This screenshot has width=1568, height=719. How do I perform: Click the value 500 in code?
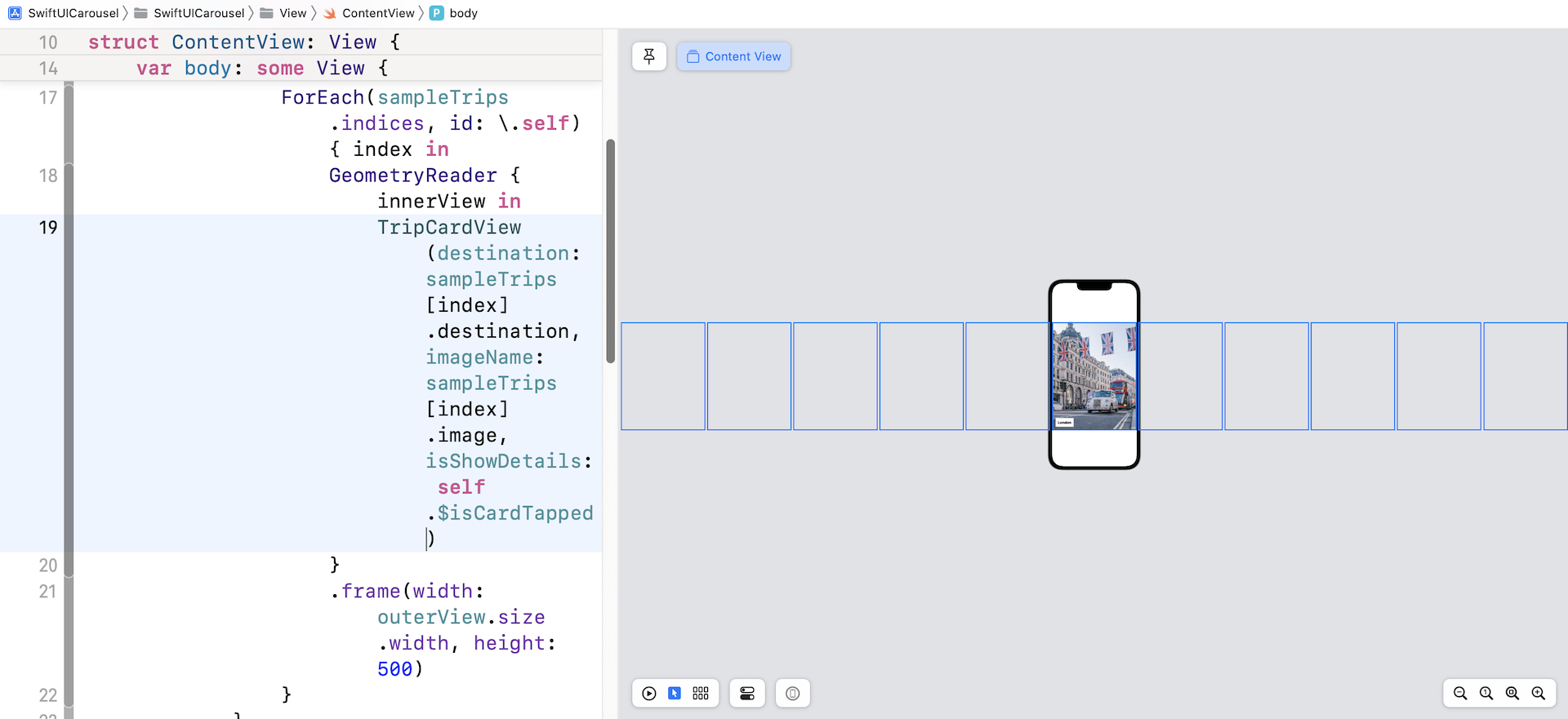point(395,669)
